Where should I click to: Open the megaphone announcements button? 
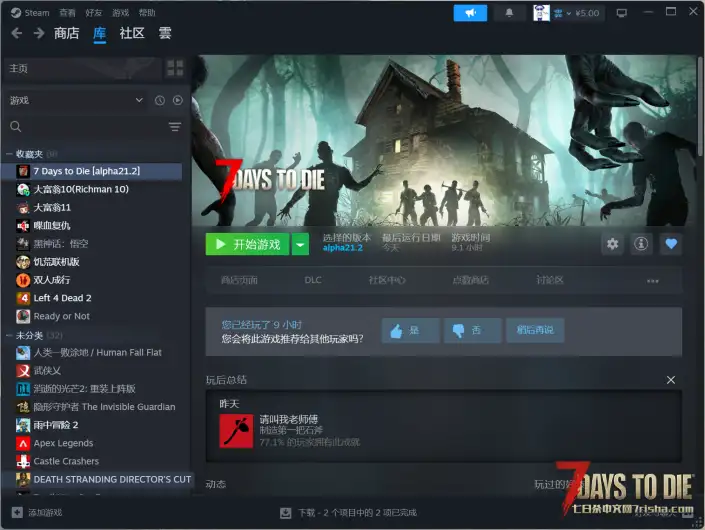(x=470, y=13)
